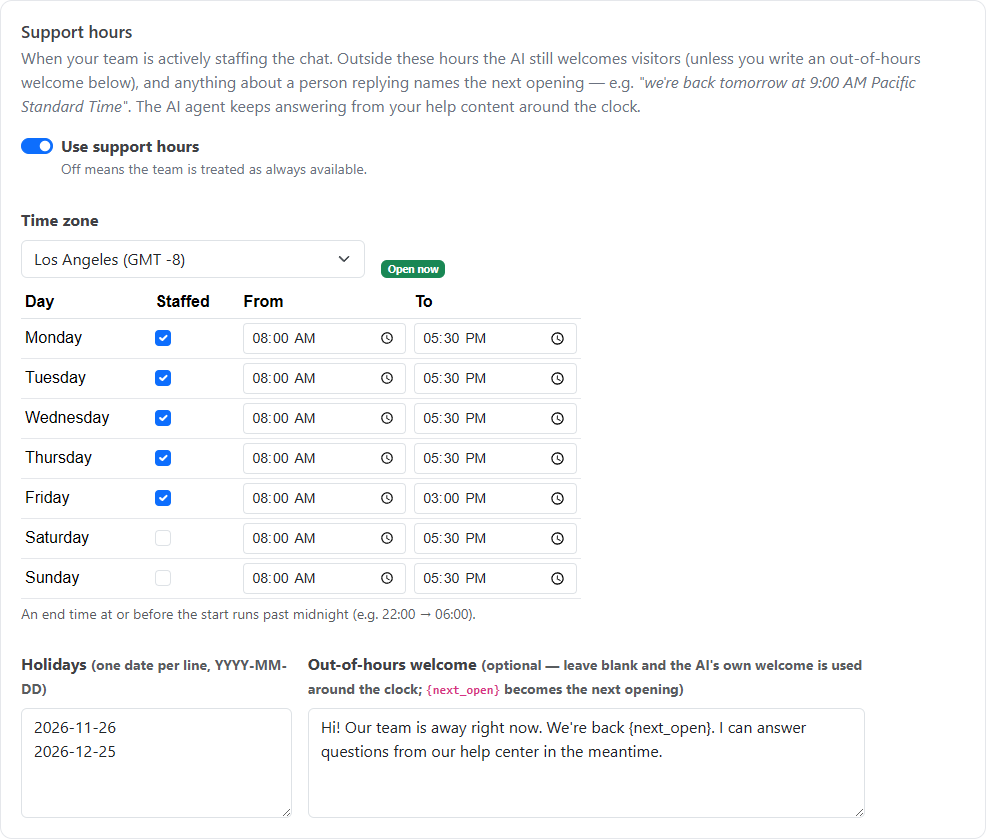
Task: Open the Friday From clock icon
Action: pyautogui.click(x=387, y=498)
